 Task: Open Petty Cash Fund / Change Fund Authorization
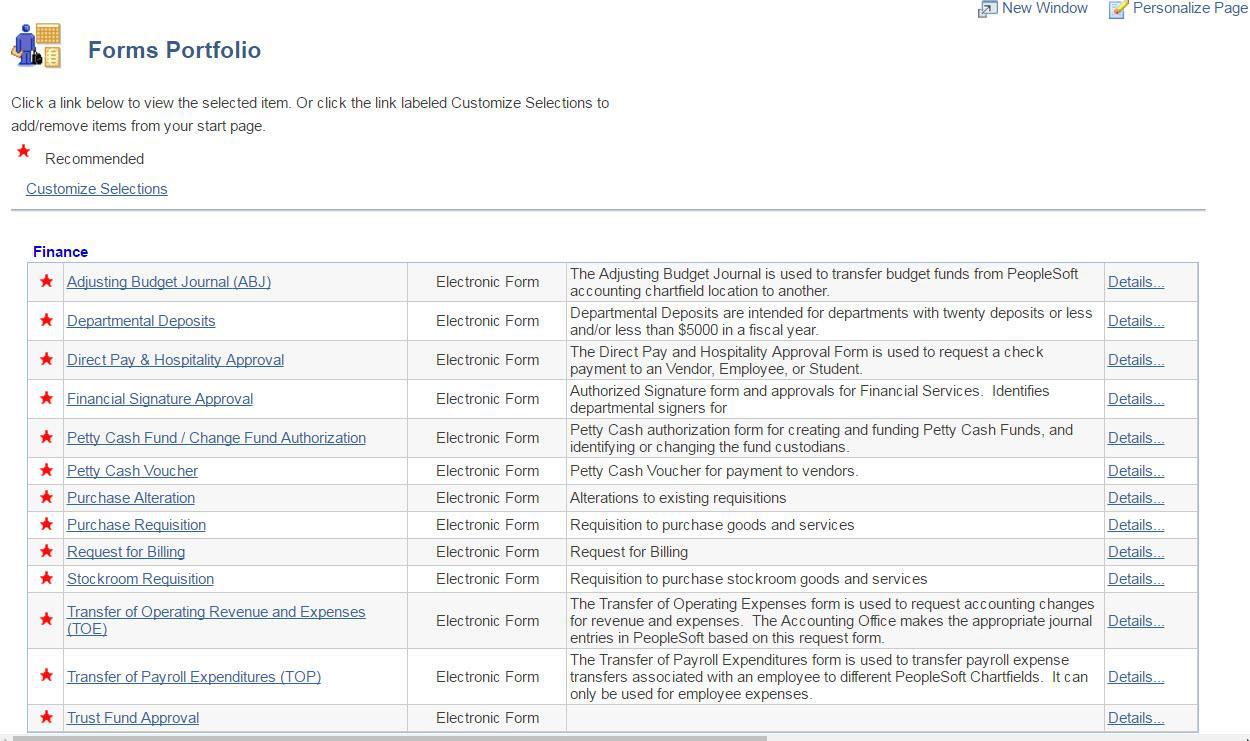point(216,438)
